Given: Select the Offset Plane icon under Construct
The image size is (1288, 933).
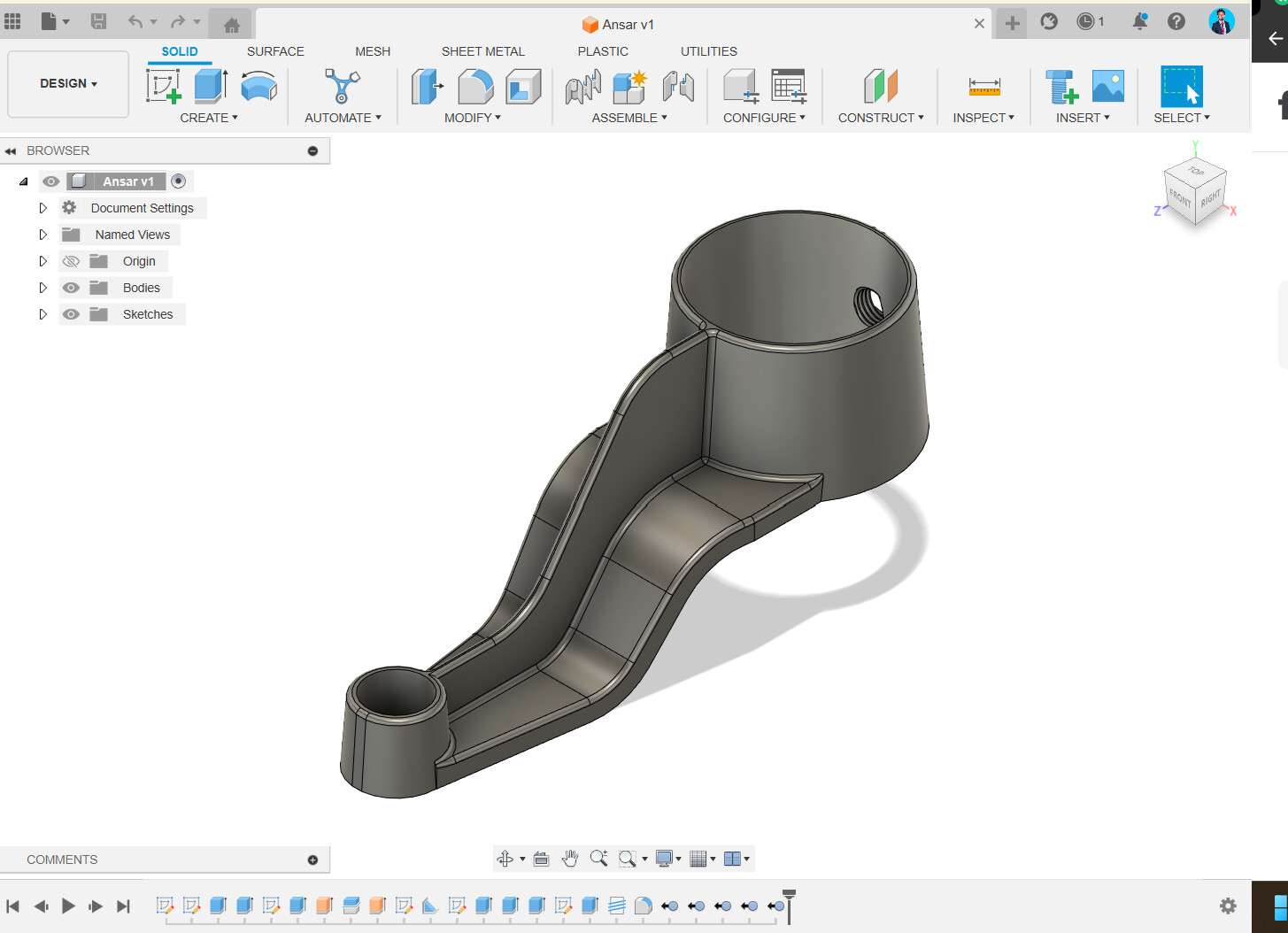Looking at the screenshot, I should [x=879, y=86].
